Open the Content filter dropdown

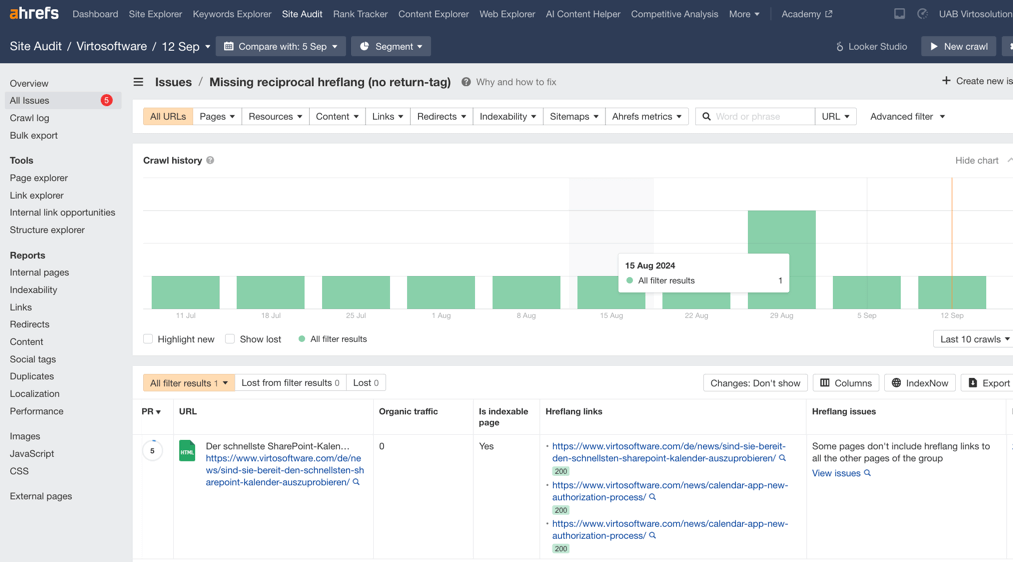(337, 116)
